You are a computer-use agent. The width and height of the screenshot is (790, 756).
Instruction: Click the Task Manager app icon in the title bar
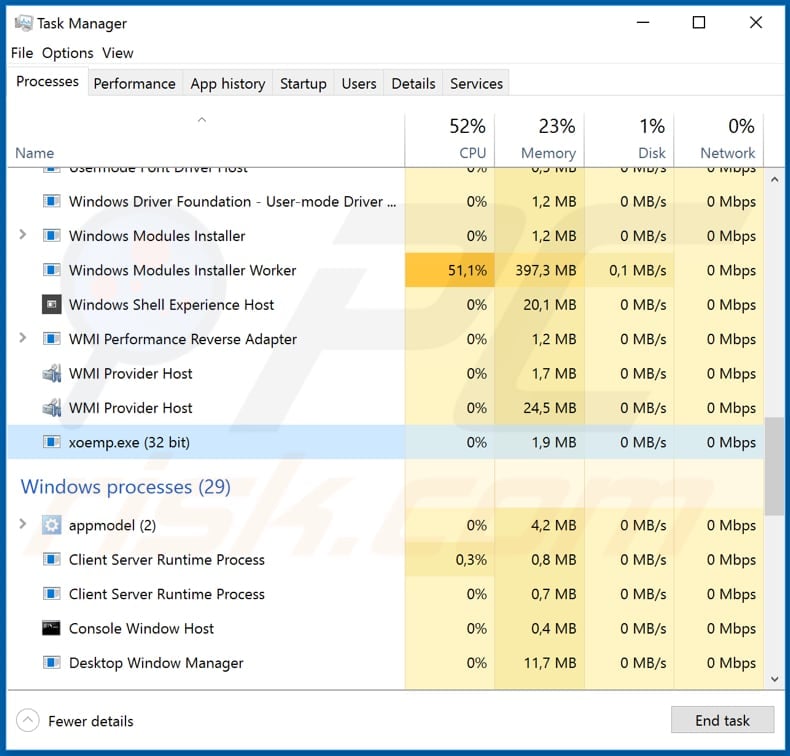[x=23, y=23]
